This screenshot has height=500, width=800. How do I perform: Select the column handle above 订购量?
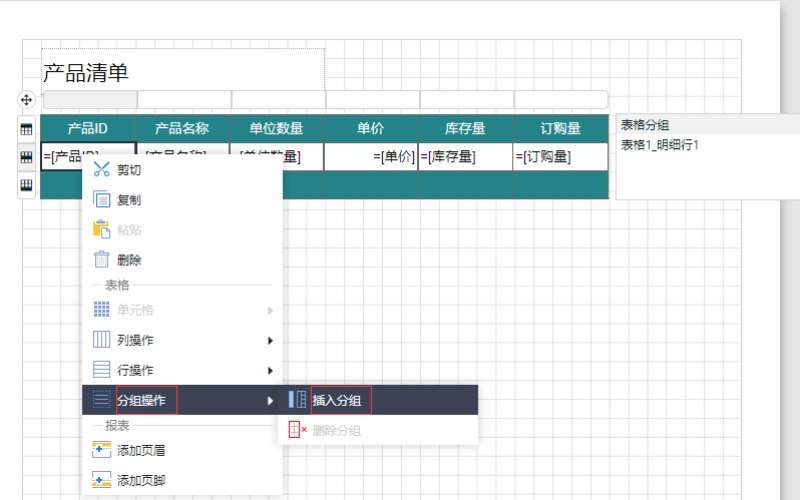561,99
